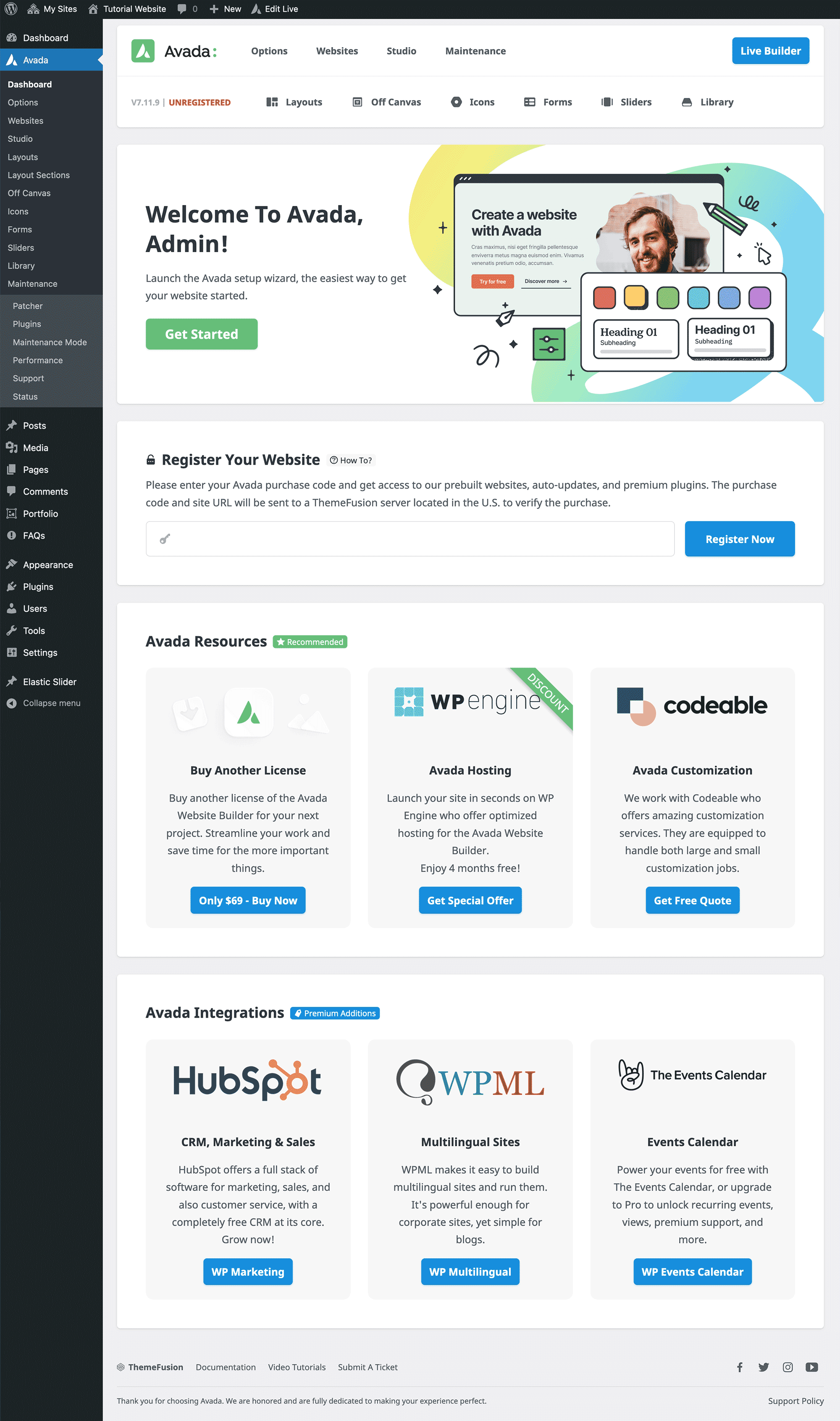The height and width of the screenshot is (1421, 840).
Task: Launch the Live Builder
Action: point(770,51)
